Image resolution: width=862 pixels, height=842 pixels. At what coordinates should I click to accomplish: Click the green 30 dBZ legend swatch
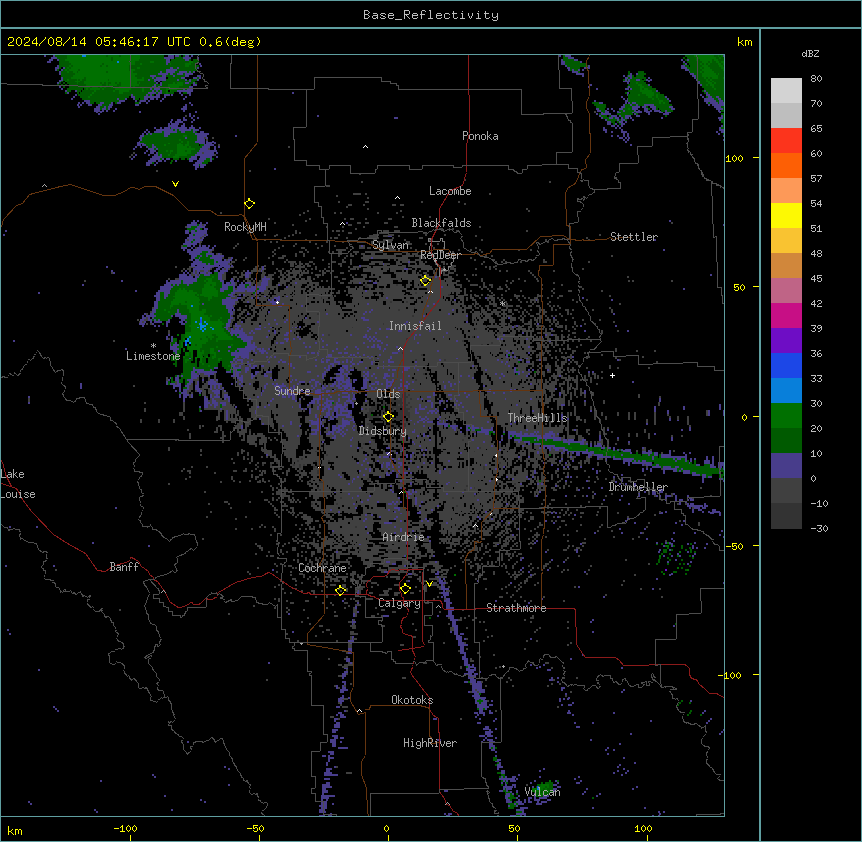(786, 416)
